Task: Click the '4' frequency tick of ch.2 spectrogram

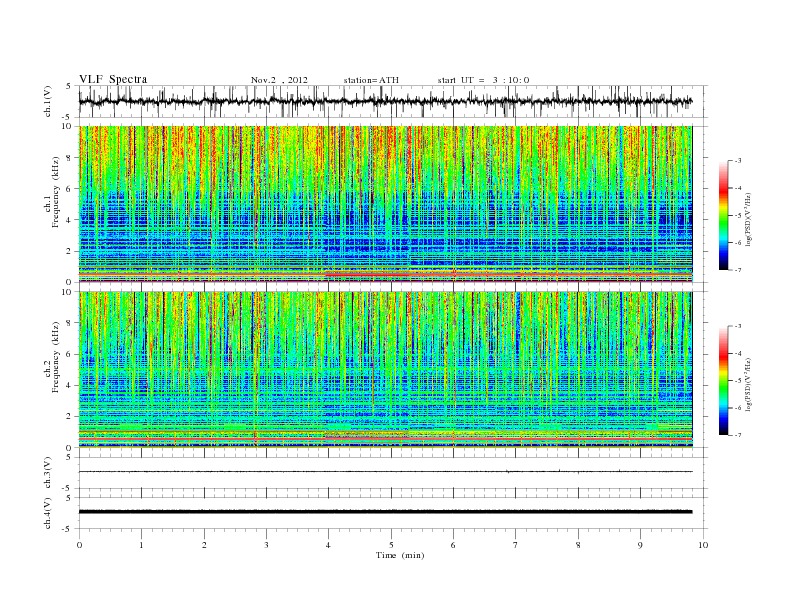Action: point(70,386)
